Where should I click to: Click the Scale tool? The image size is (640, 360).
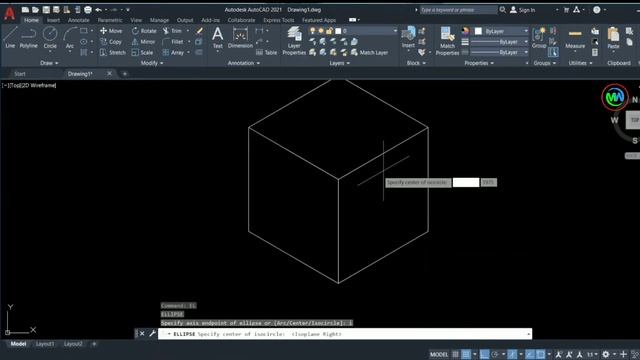click(142, 52)
